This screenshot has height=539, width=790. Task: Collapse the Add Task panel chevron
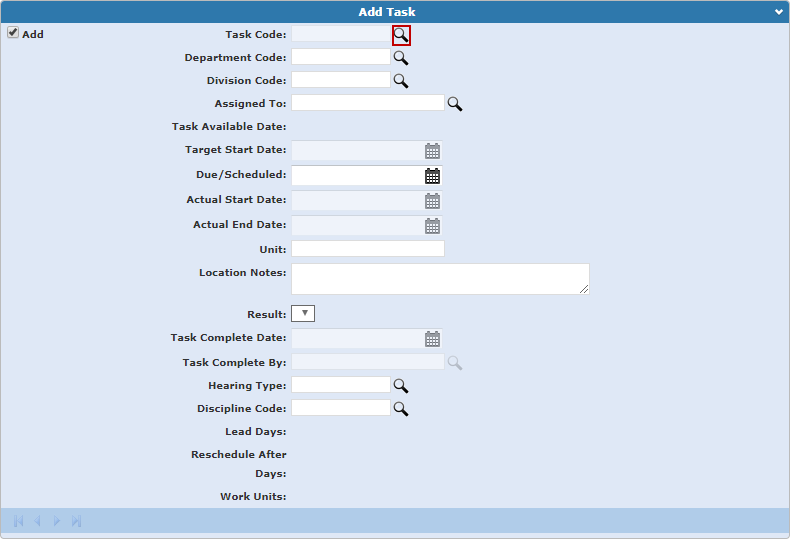click(x=779, y=12)
